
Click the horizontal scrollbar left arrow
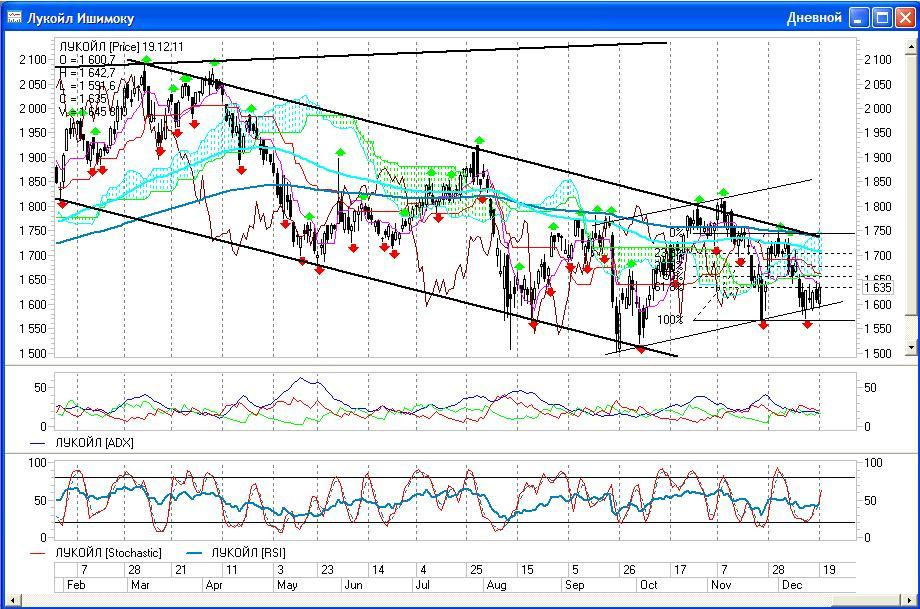click(x=13, y=600)
